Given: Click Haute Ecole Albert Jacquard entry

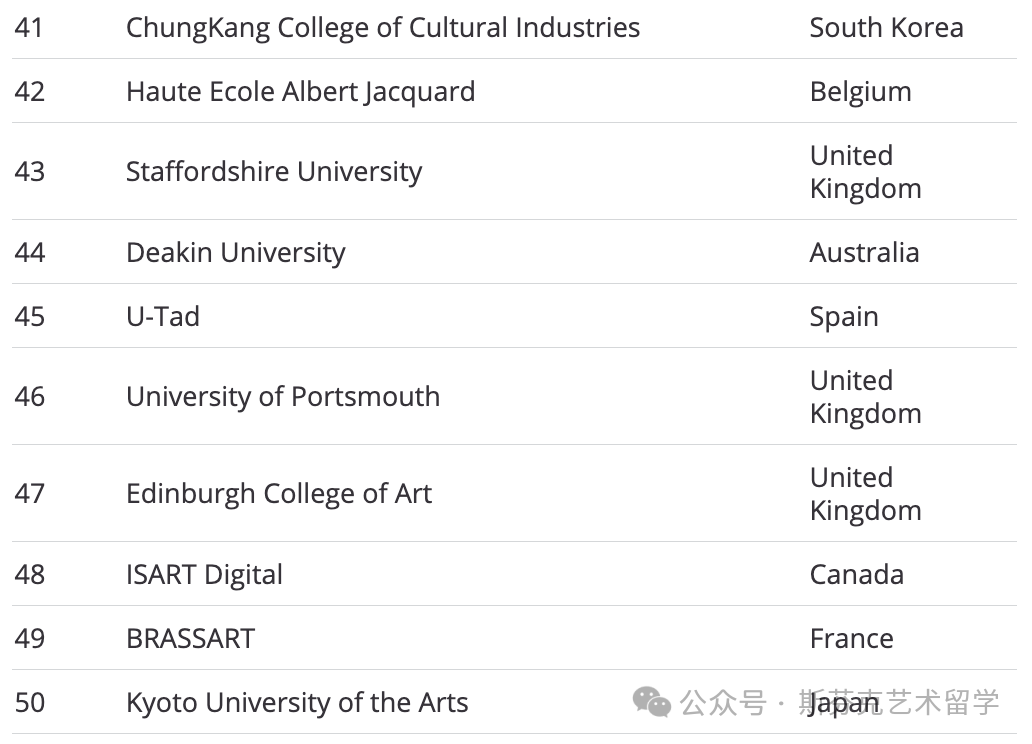Looking at the screenshot, I should pos(301,92).
